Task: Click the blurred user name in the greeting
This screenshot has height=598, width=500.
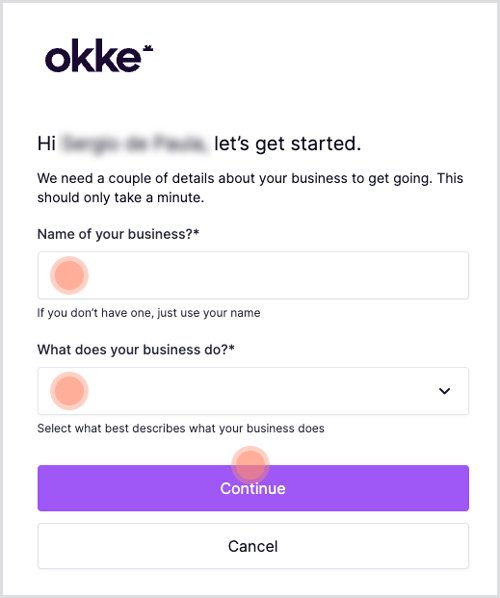Action: 134,143
